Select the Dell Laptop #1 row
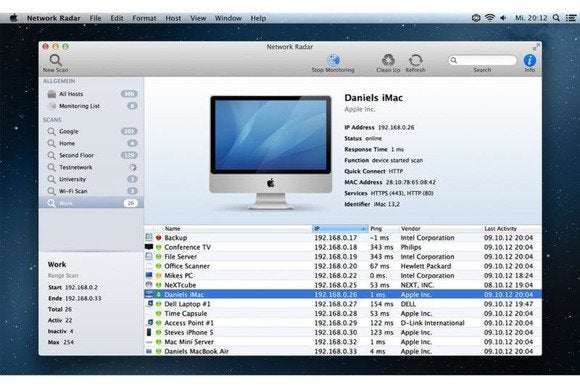The width and height of the screenshot is (580, 388). 343,304
